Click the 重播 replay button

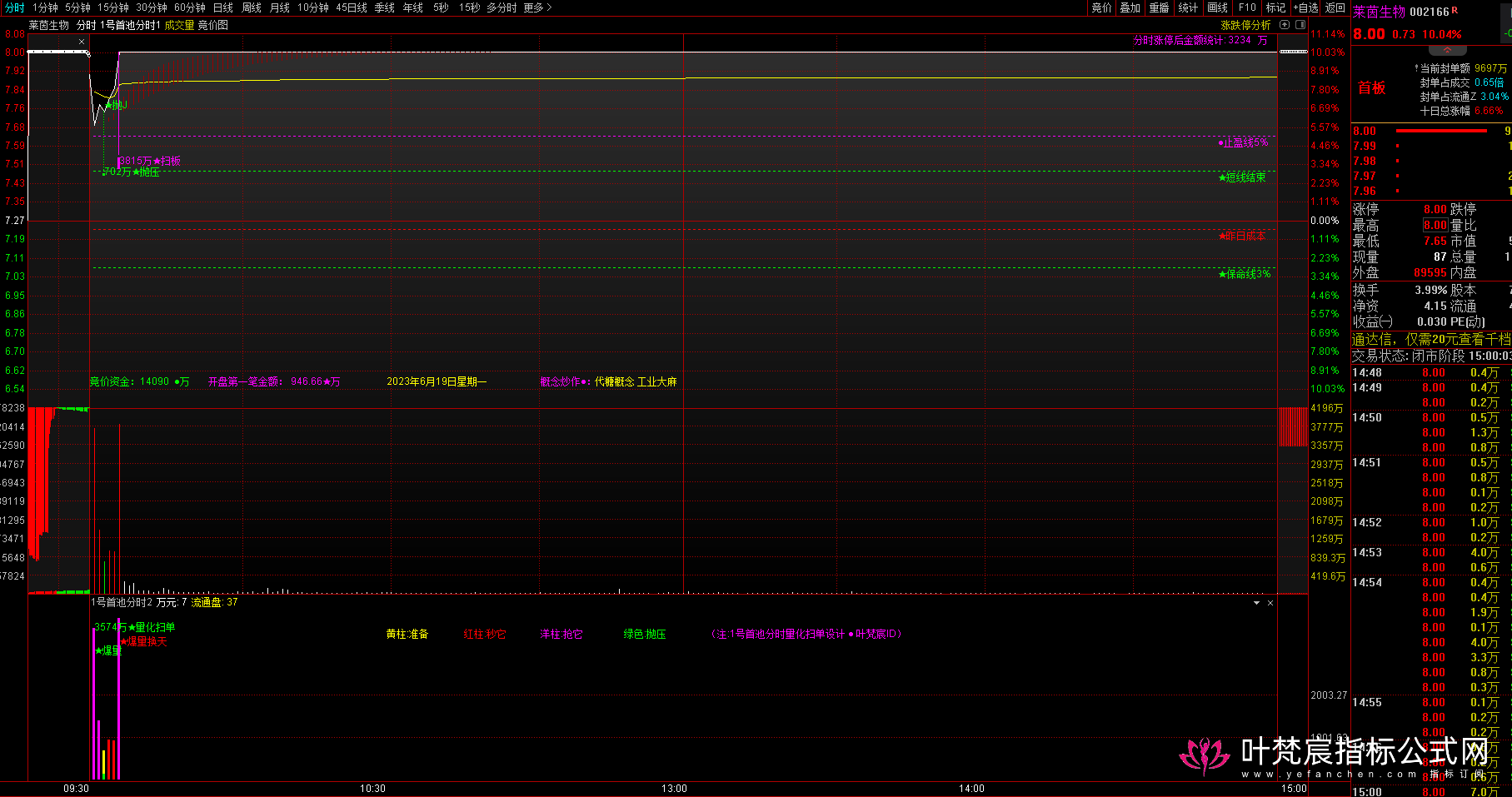1159,7
